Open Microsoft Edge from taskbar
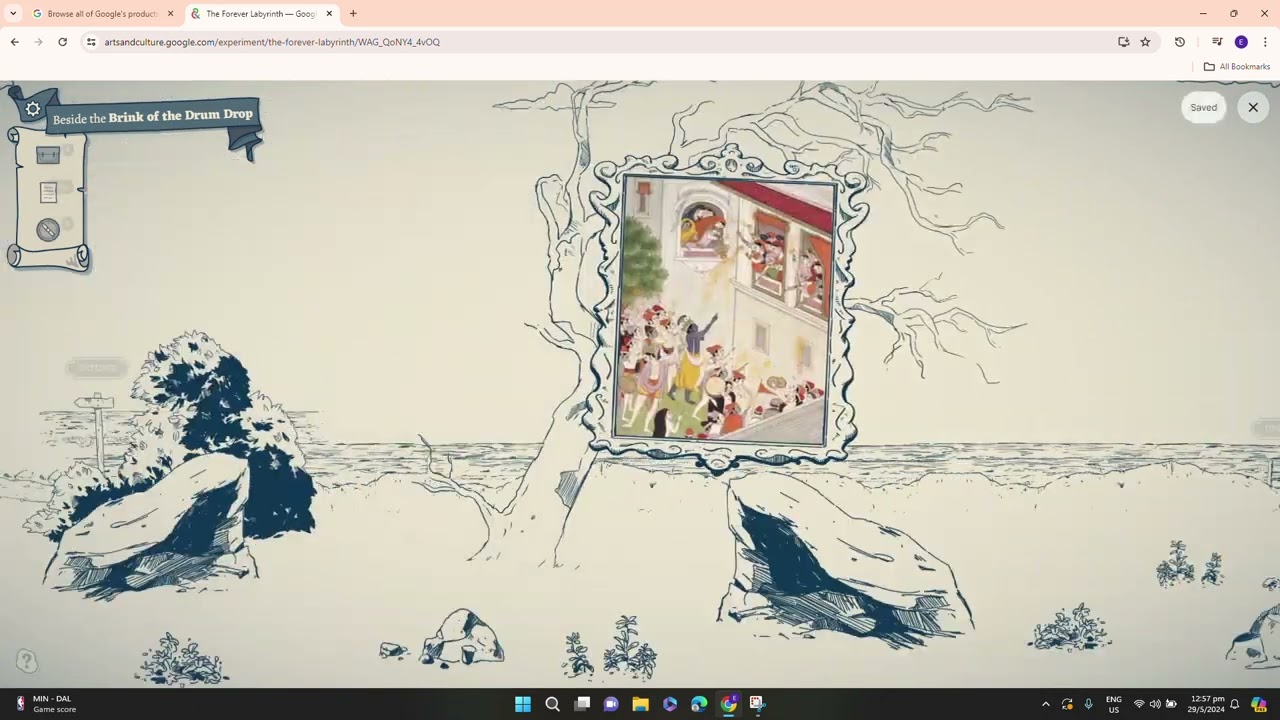 pyautogui.click(x=699, y=704)
